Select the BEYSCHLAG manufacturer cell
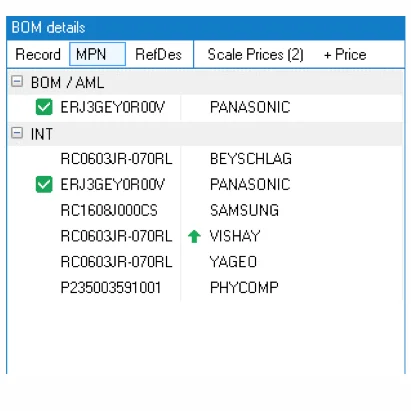411x411 pixels. (251, 159)
